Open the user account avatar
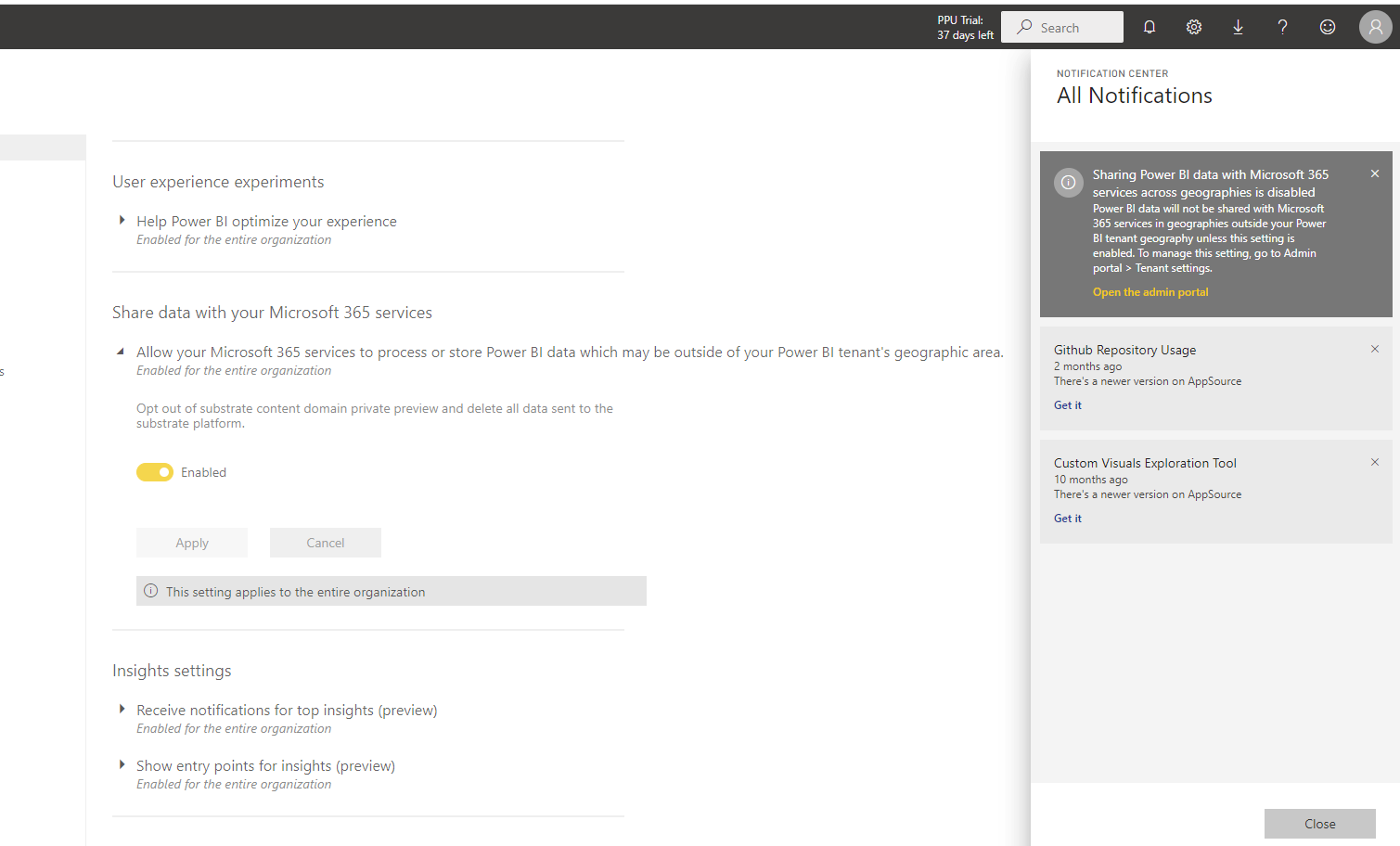The image size is (1400, 846). tap(1376, 27)
